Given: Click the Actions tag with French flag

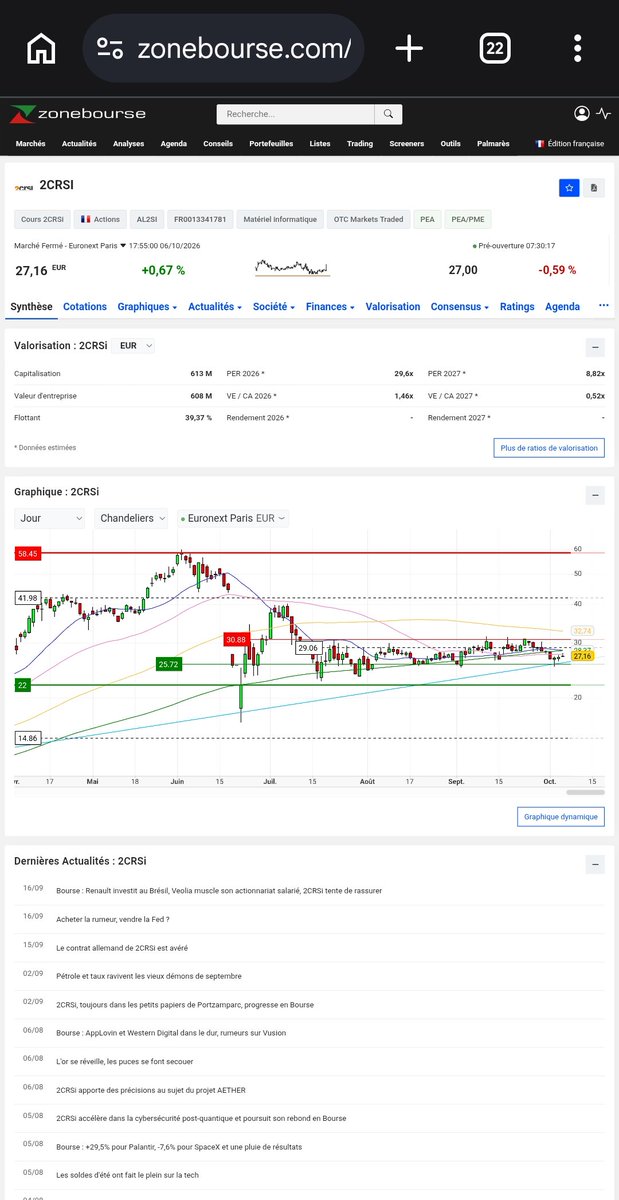Looking at the screenshot, I should 100,219.
